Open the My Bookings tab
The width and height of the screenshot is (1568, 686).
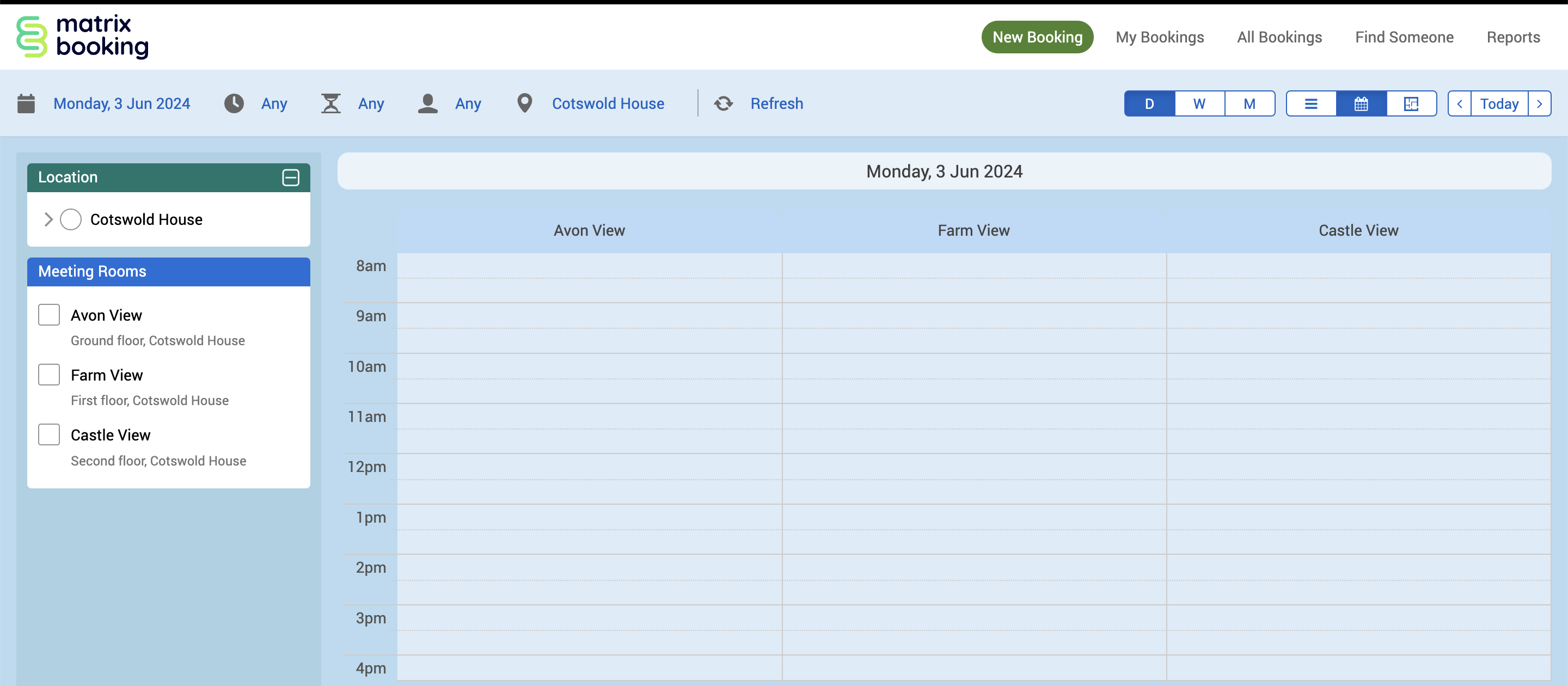pyautogui.click(x=1159, y=37)
